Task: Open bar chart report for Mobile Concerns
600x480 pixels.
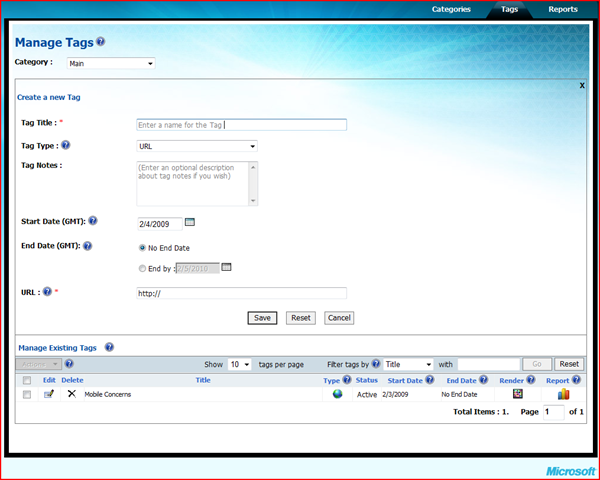Action: pyautogui.click(x=564, y=394)
